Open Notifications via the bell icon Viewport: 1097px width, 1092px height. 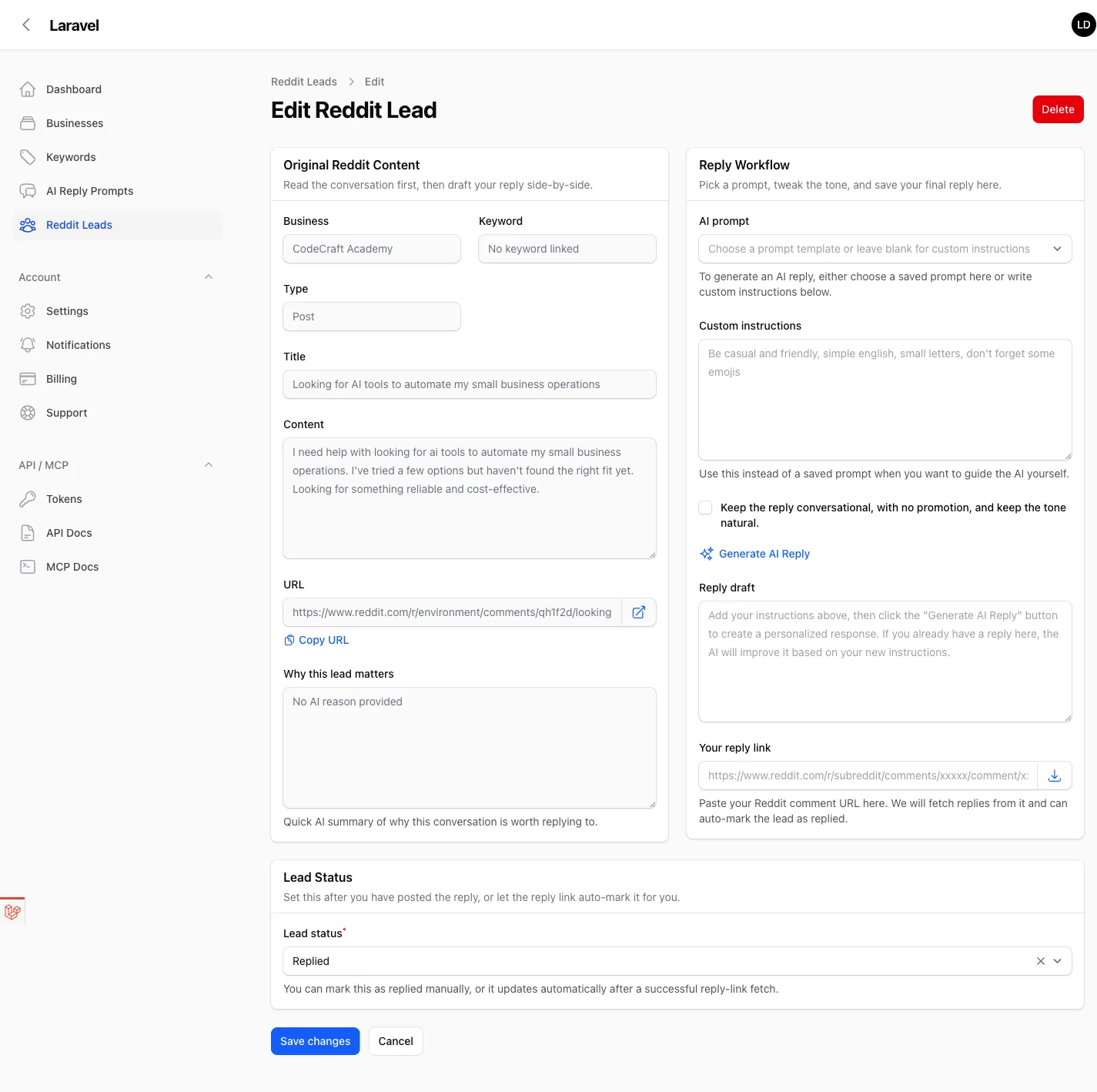pos(28,344)
